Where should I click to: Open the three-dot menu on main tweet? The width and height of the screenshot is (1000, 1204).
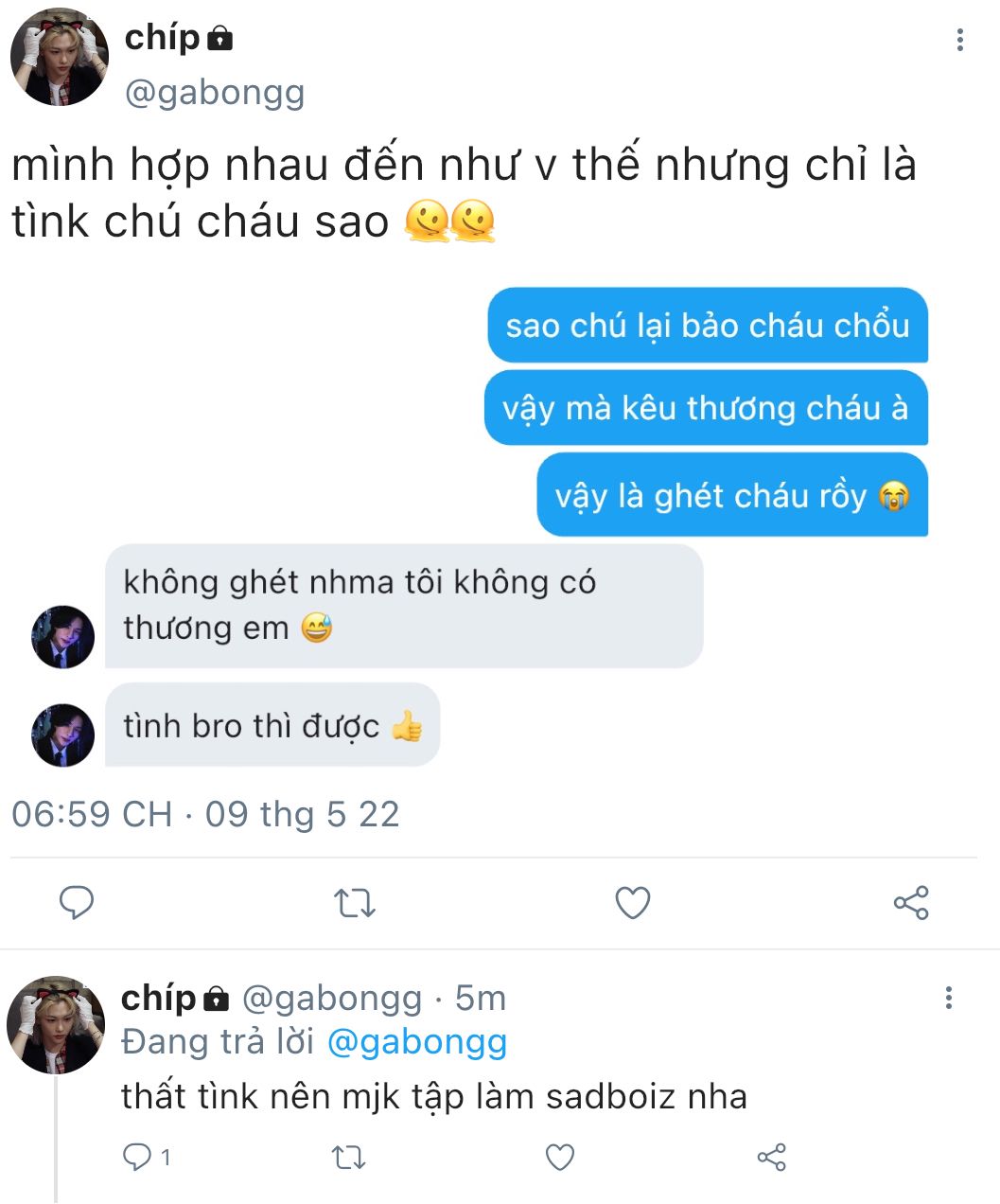960,40
